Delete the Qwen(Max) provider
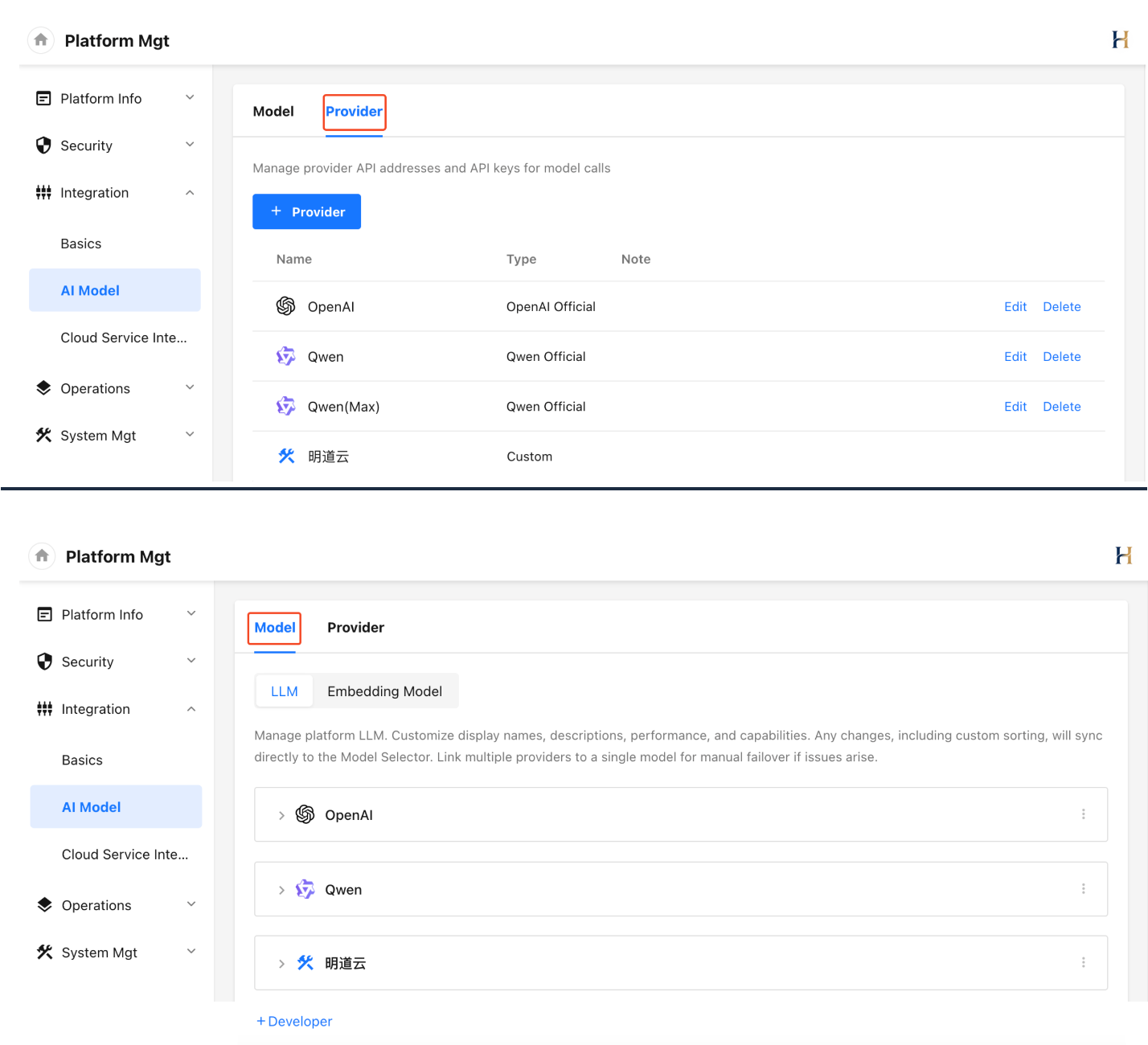Viewport: 1148px width, 1045px height. (1062, 406)
